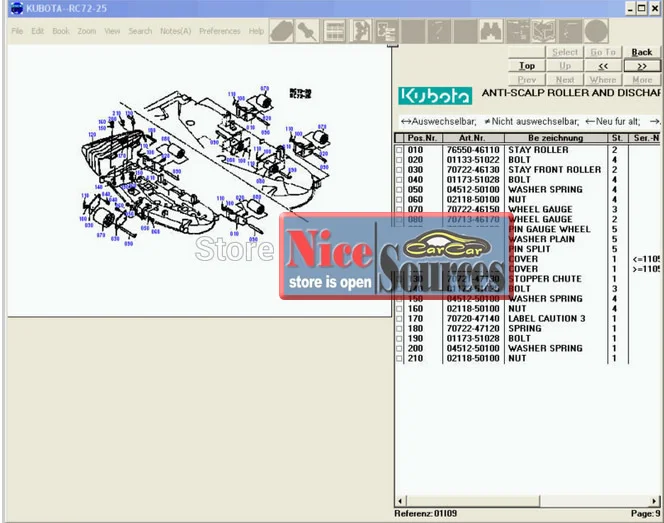Tick the checkbox for LABEL CAUTION 3
Image resolution: width=664 pixels, height=523 pixels.
pos(399,318)
